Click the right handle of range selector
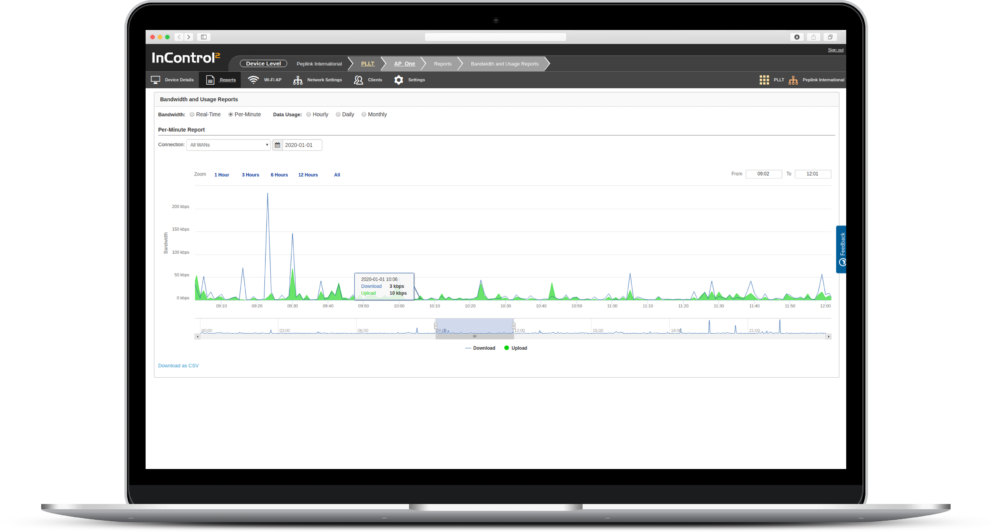Image resolution: width=992 pixels, height=532 pixels. click(514, 326)
